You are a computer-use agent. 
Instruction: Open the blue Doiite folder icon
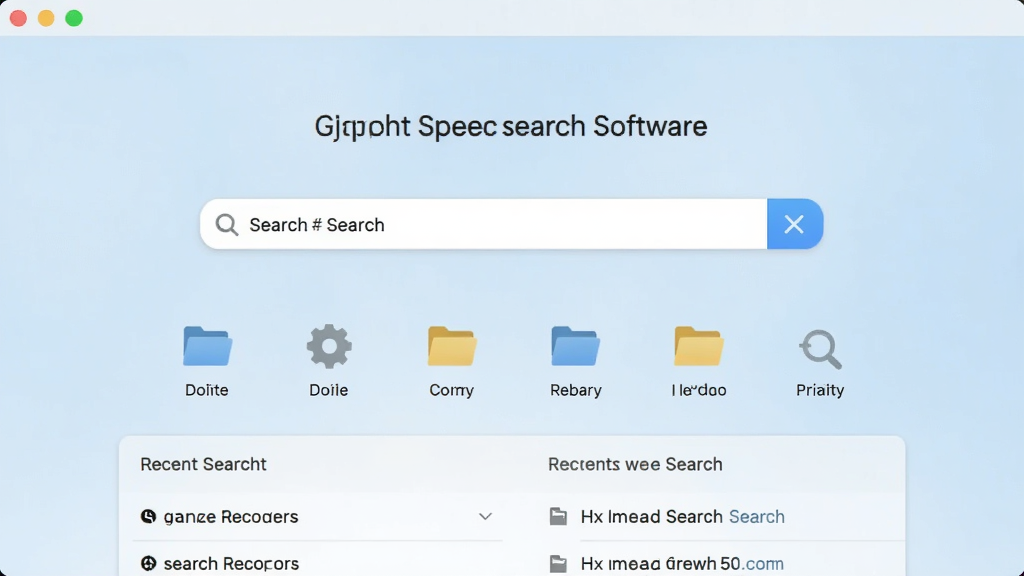pyautogui.click(x=207, y=346)
